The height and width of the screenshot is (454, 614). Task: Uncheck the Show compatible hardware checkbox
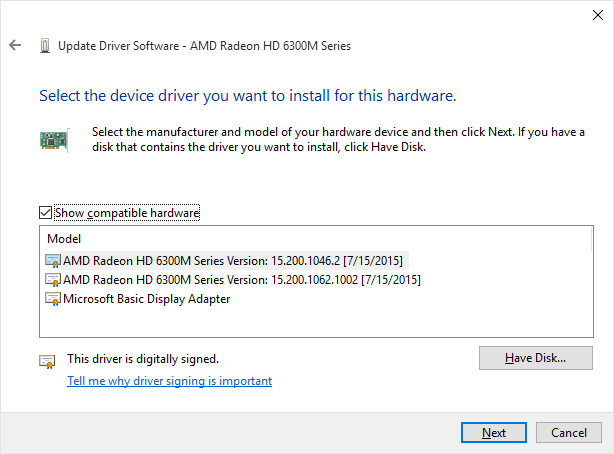[45, 213]
